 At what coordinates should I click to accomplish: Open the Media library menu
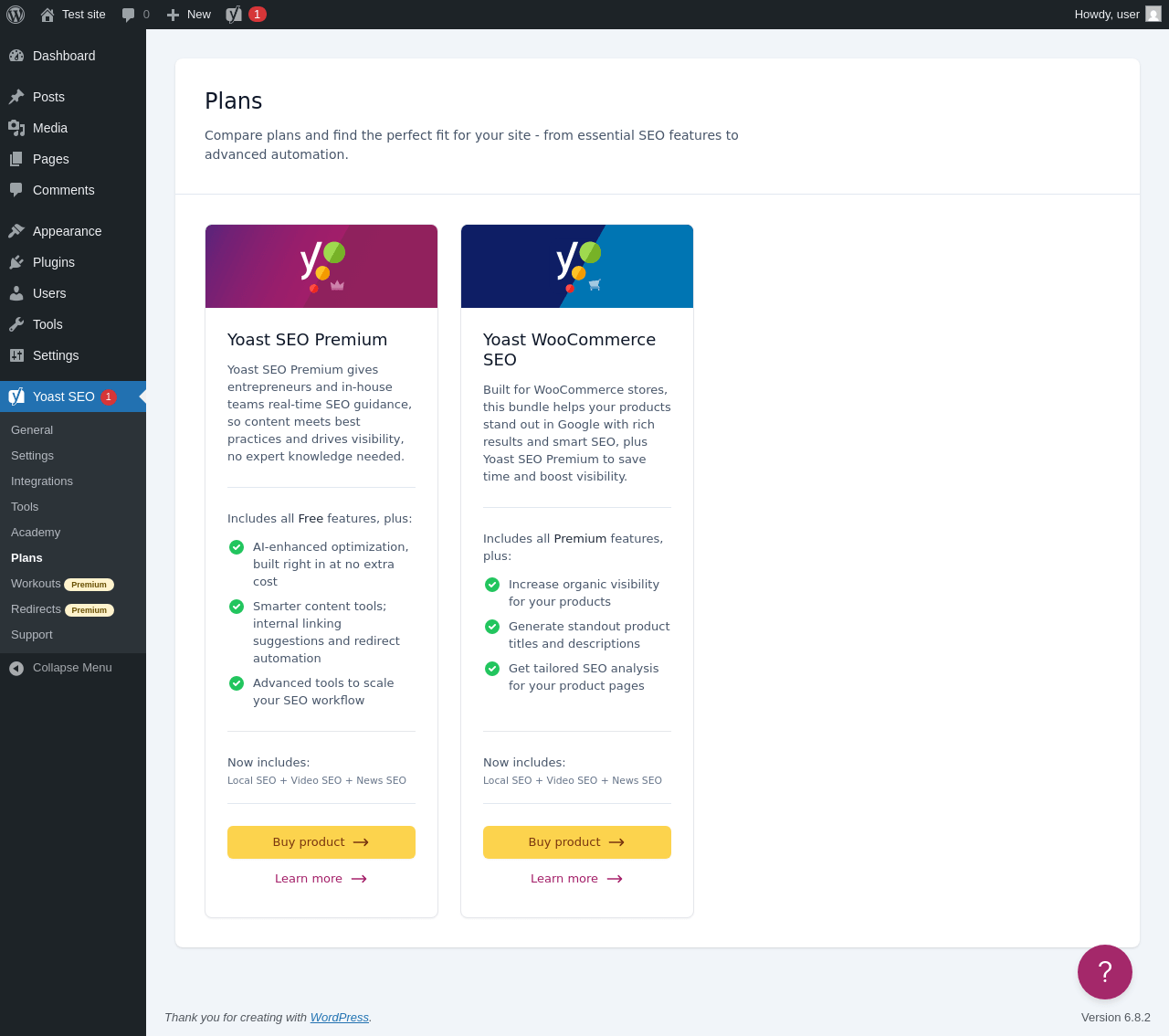[73, 128]
